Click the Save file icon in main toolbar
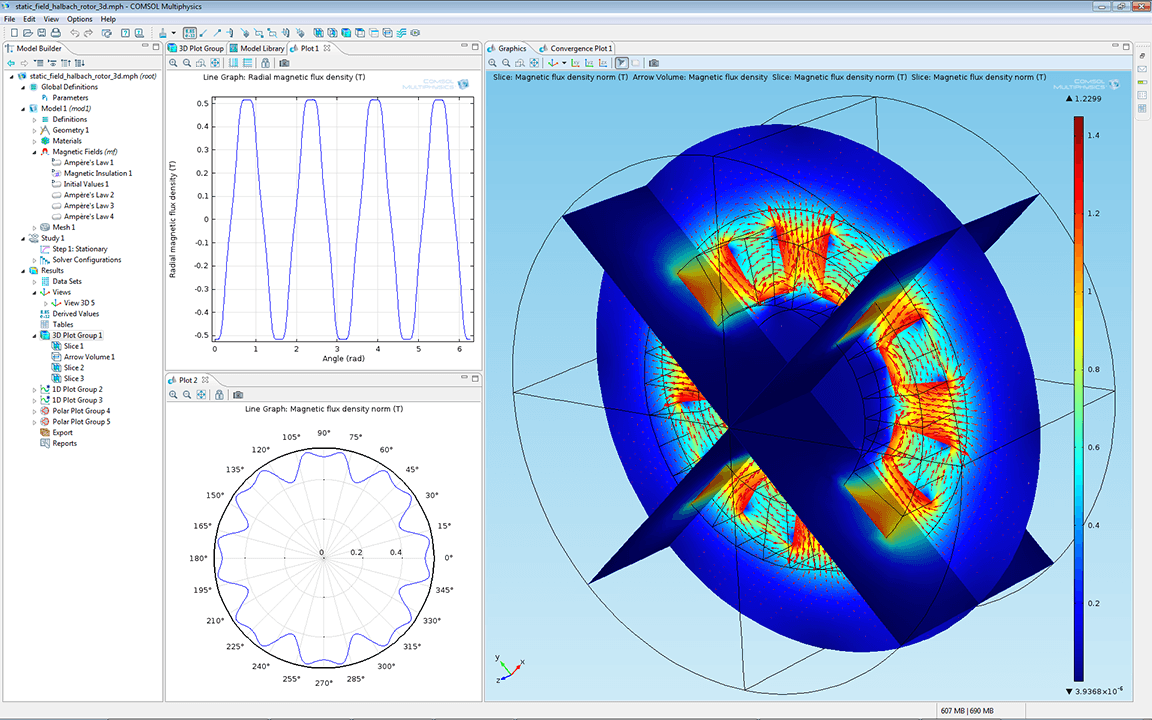The width and height of the screenshot is (1152, 720). point(42,33)
